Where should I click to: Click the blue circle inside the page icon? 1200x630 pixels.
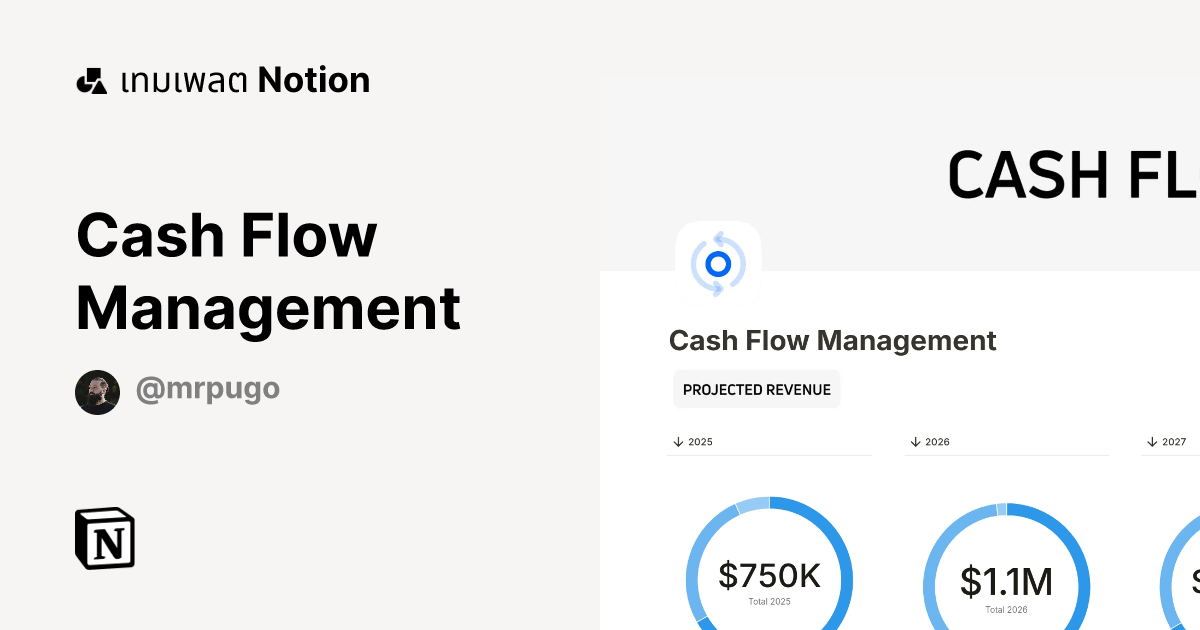[x=719, y=266]
